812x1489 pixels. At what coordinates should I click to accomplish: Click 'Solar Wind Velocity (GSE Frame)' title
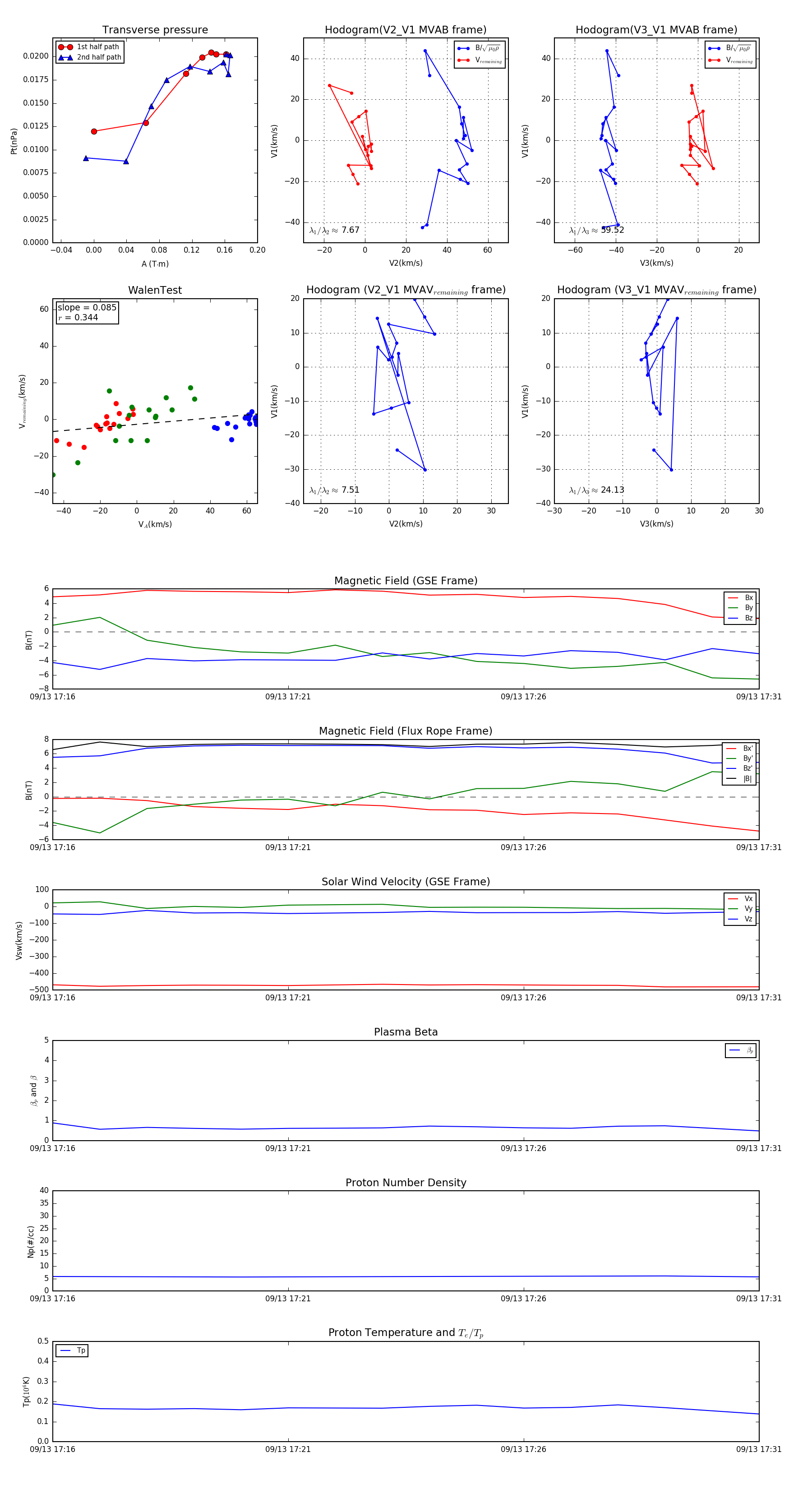[406, 882]
